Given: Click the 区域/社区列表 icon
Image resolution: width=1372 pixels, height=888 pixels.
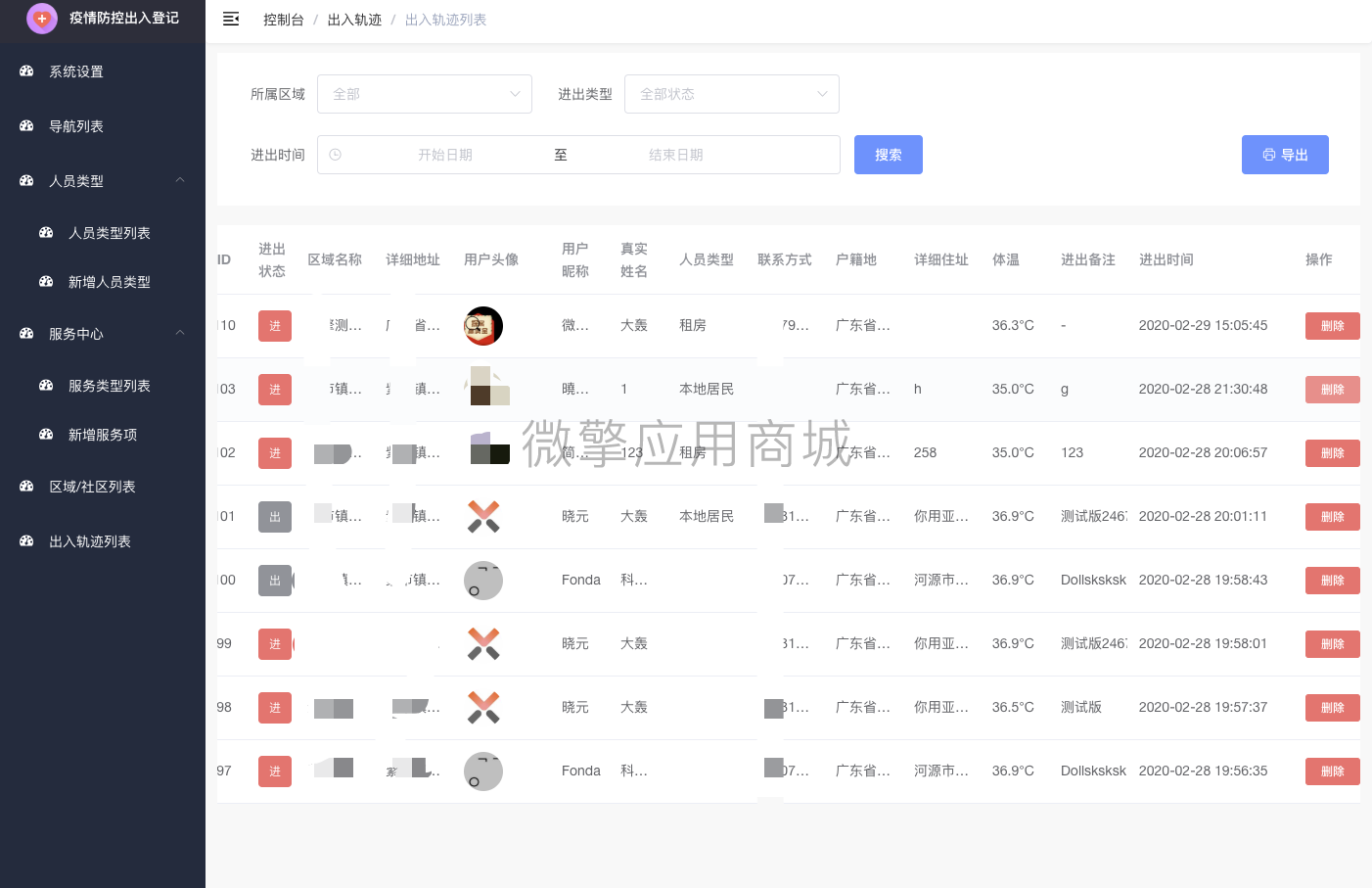Looking at the screenshot, I should coord(26,487).
